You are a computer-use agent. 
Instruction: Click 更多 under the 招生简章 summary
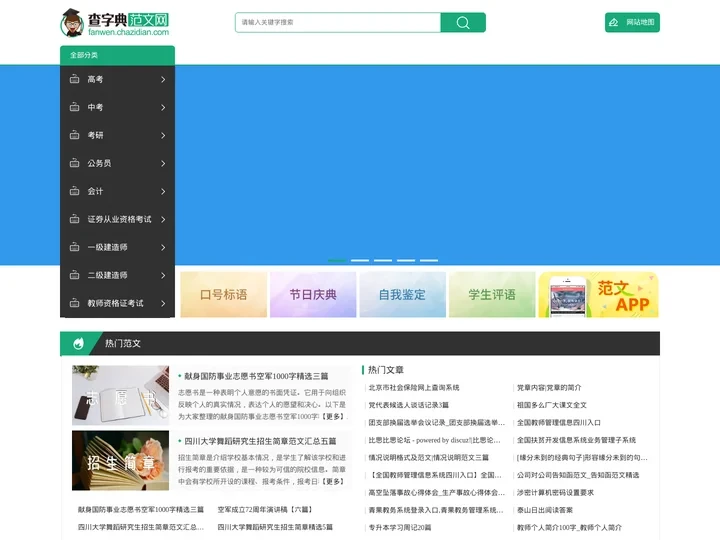pyautogui.click(x=333, y=482)
